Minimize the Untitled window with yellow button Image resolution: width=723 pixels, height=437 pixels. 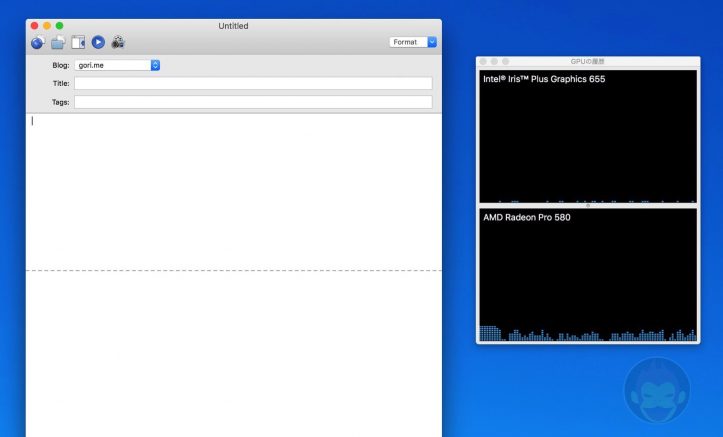point(47,26)
